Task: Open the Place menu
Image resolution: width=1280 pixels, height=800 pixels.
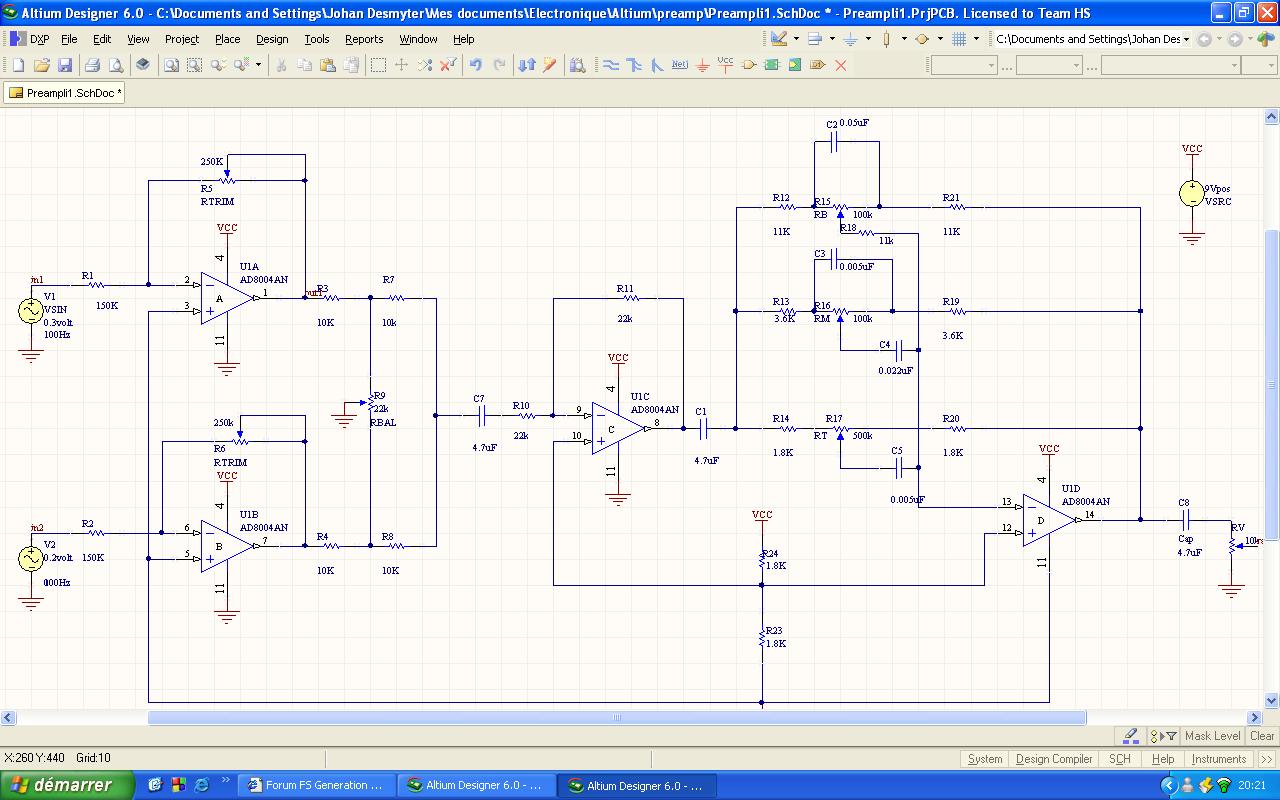Action: 228,39
